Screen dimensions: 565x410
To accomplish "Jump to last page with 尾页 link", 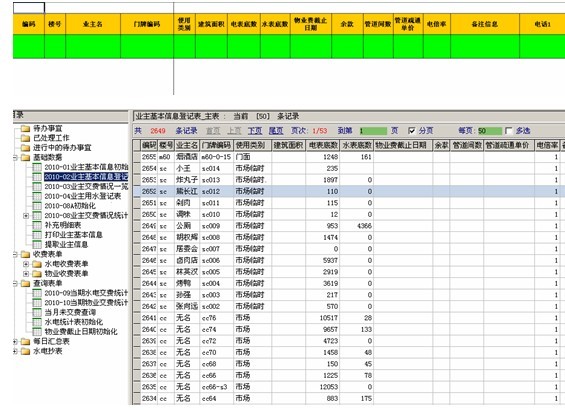I will [x=276, y=131].
